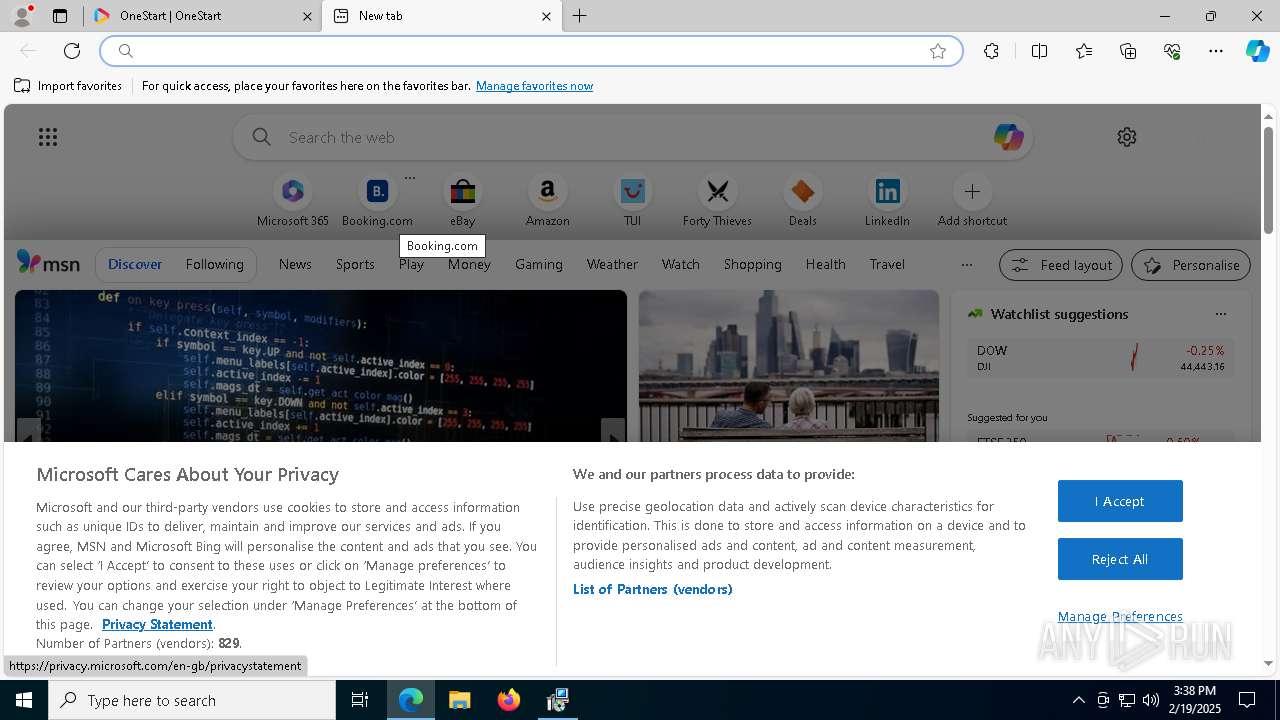
Task: Open the Health category
Action: (825, 264)
